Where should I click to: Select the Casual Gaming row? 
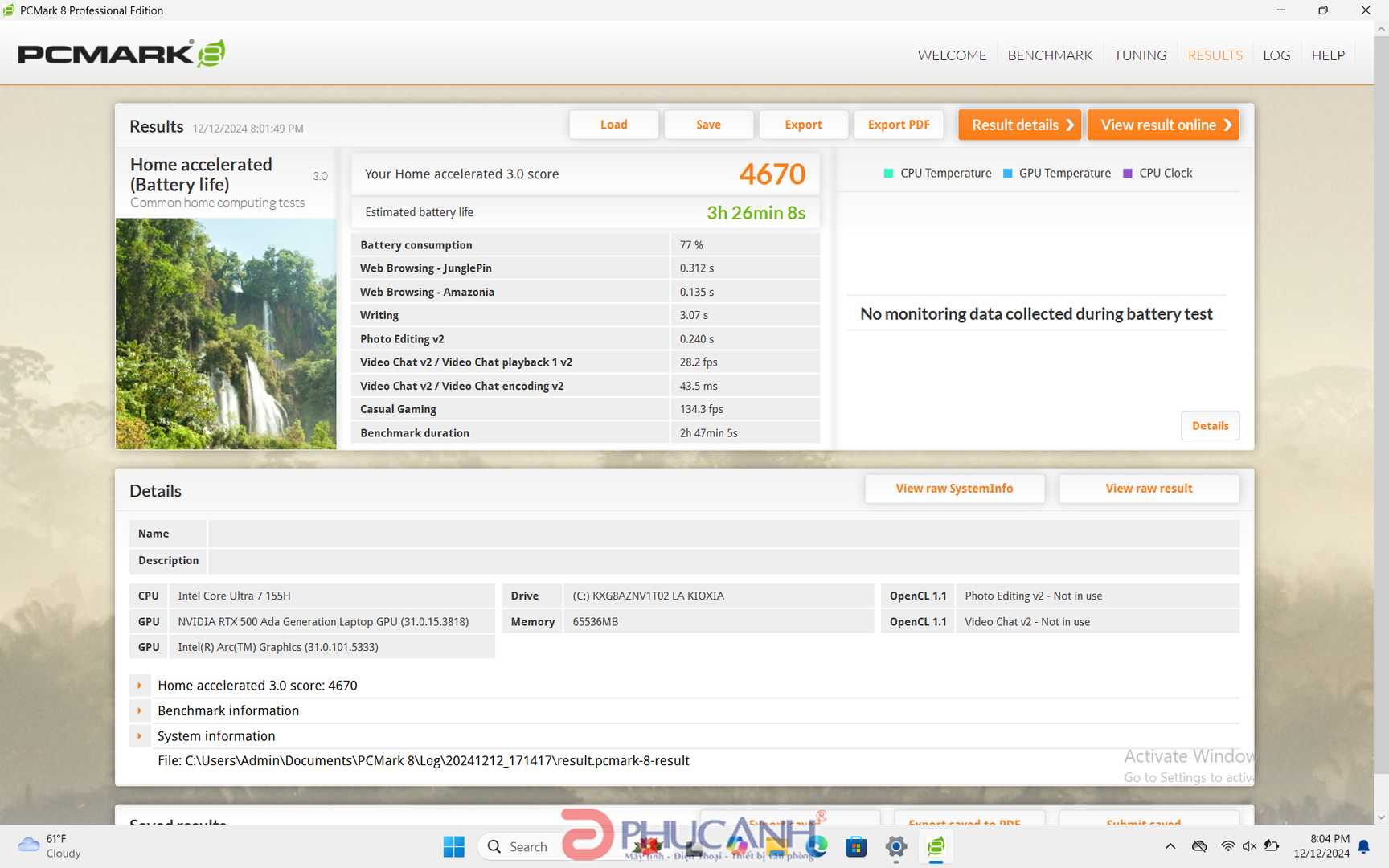click(x=585, y=409)
